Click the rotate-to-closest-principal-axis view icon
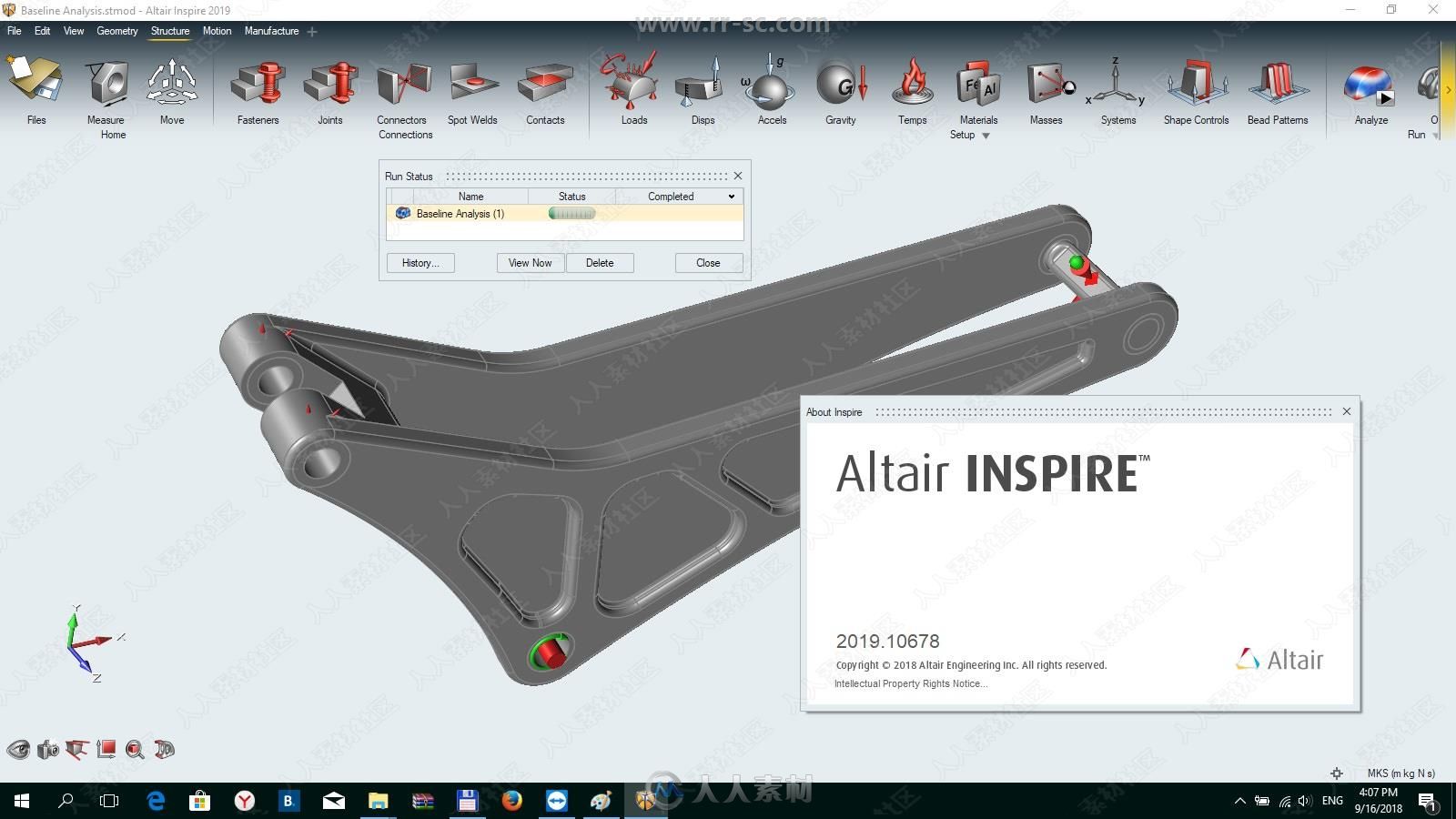The image size is (1456, 819). click(77, 750)
